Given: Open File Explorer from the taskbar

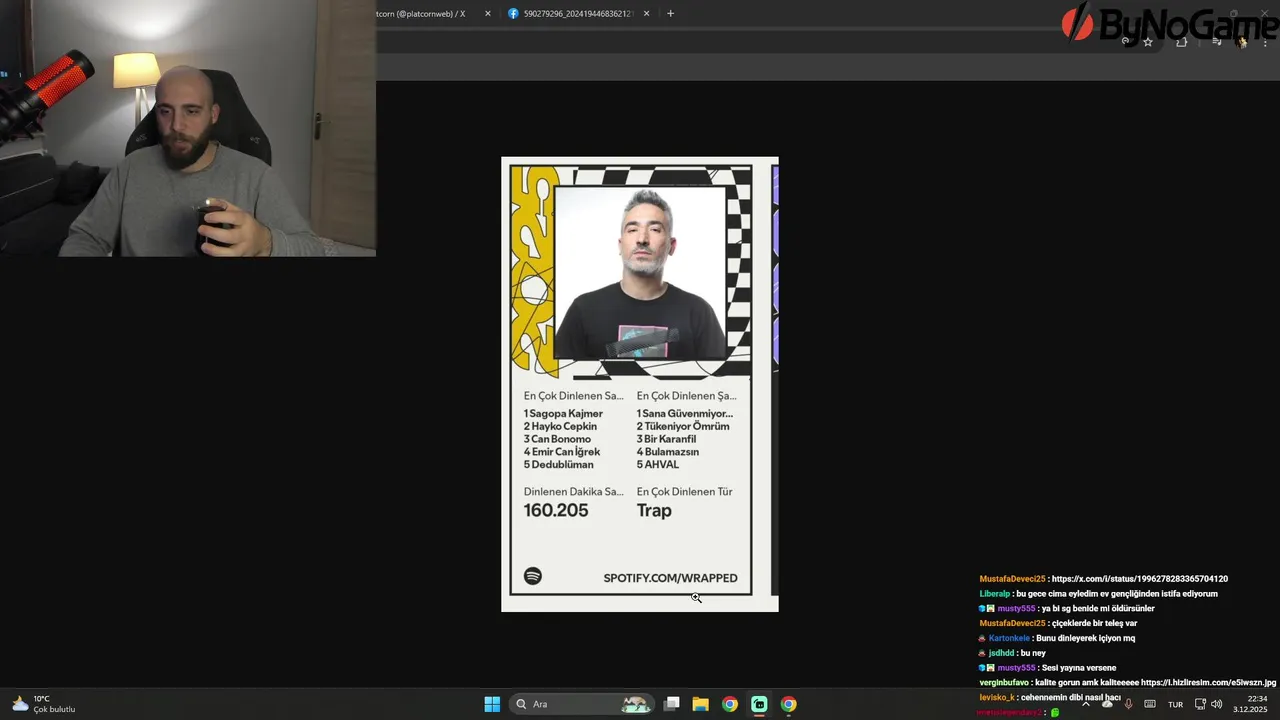Looking at the screenshot, I should [701, 704].
